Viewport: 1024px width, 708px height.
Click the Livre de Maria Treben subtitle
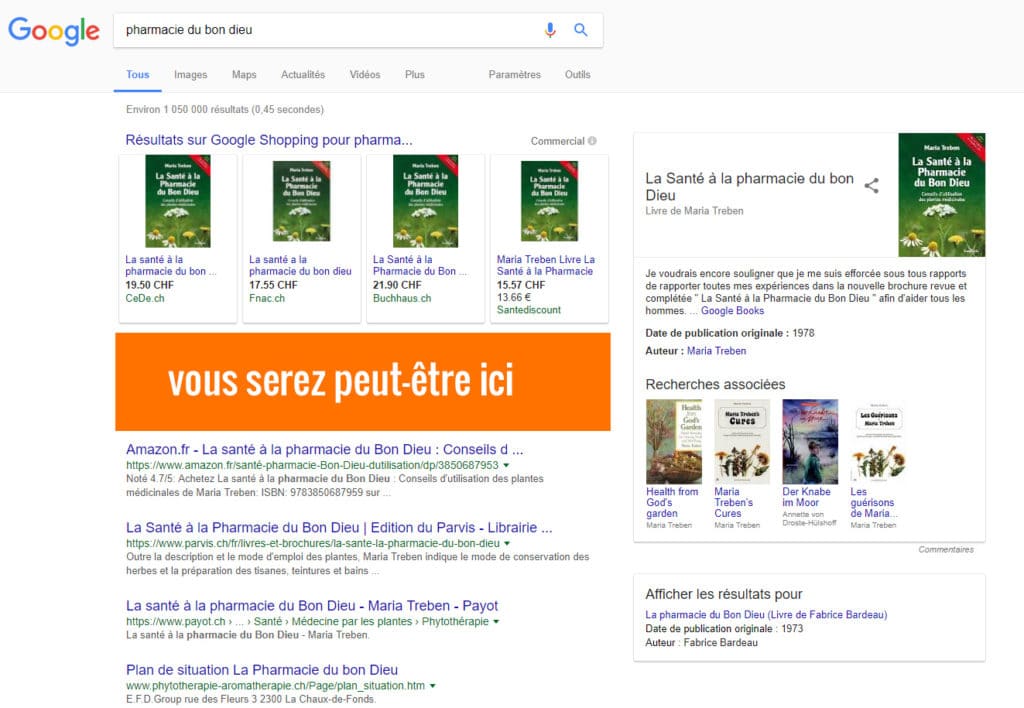pyautogui.click(x=694, y=211)
